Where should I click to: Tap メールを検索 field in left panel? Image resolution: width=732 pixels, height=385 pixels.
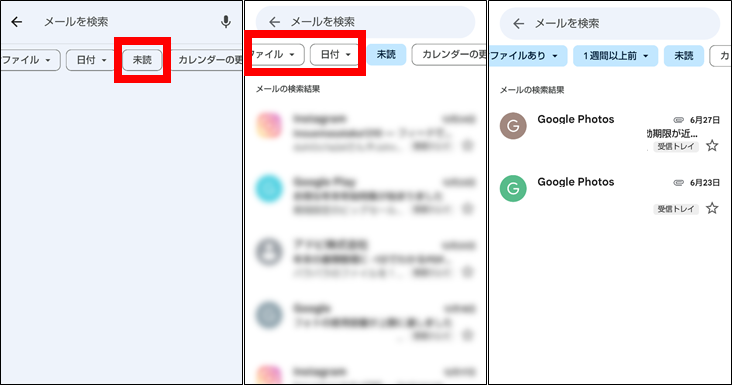point(76,22)
